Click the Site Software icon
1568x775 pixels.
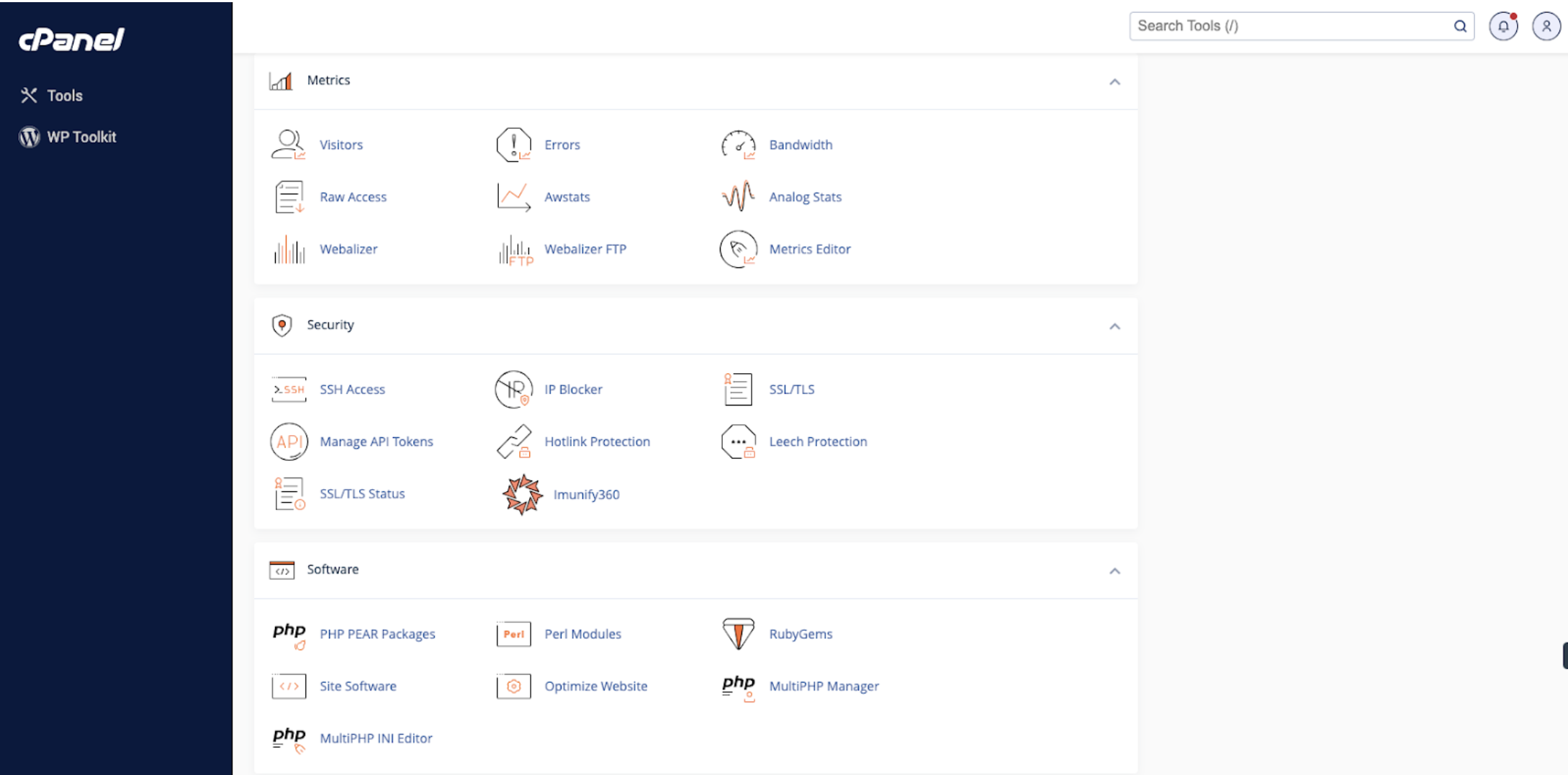pos(289,686)
